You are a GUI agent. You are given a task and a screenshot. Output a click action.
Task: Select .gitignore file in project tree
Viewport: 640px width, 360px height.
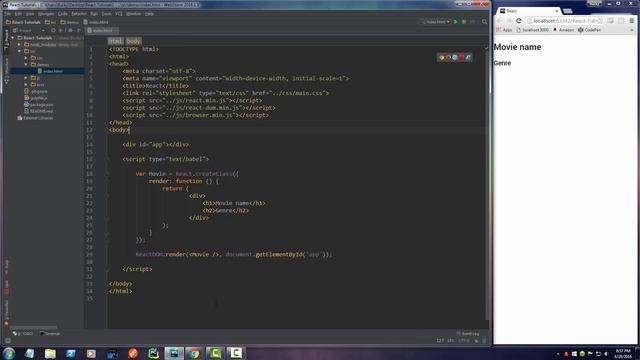pyautogui.click(x=36, y=91)
